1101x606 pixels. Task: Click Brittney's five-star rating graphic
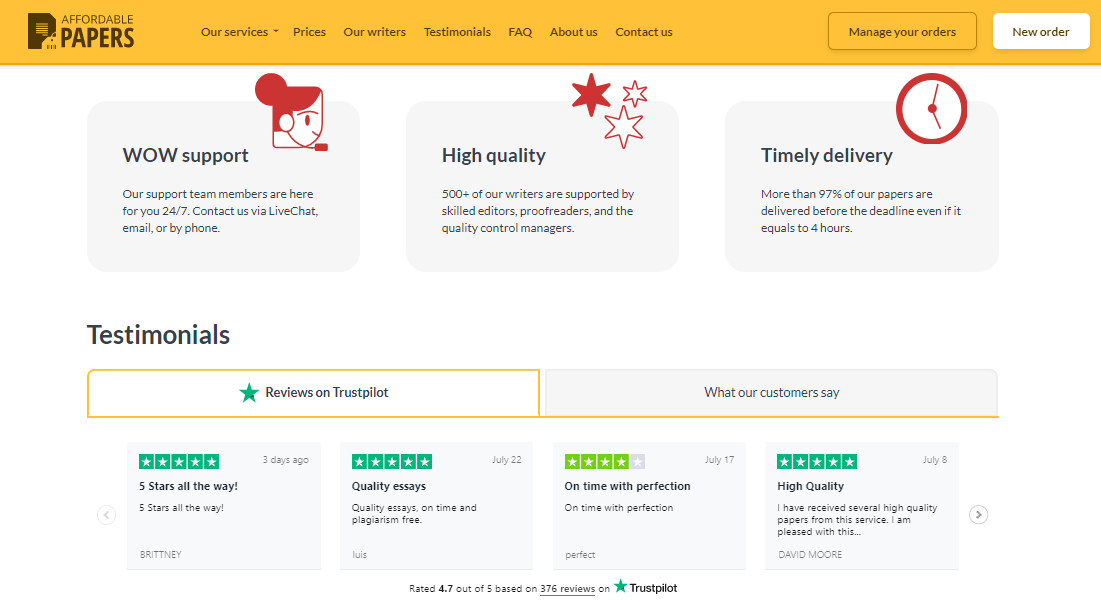[179, 461]
